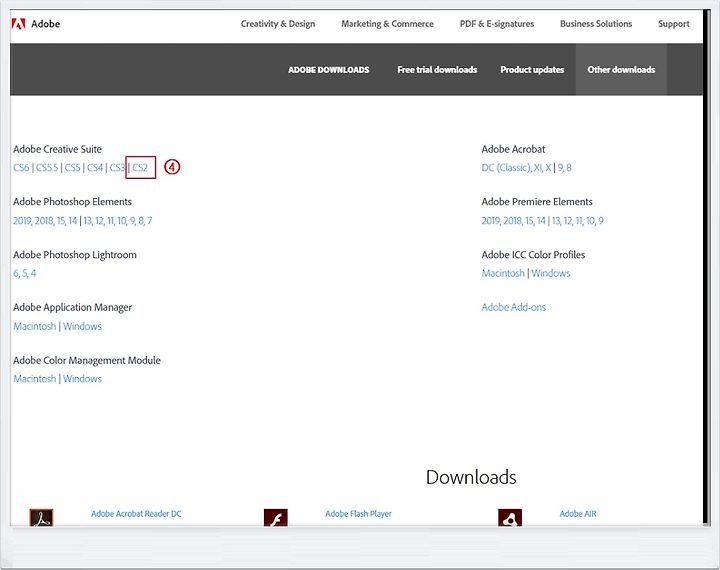Click the Flash Player icon

(x=276, y=517)
